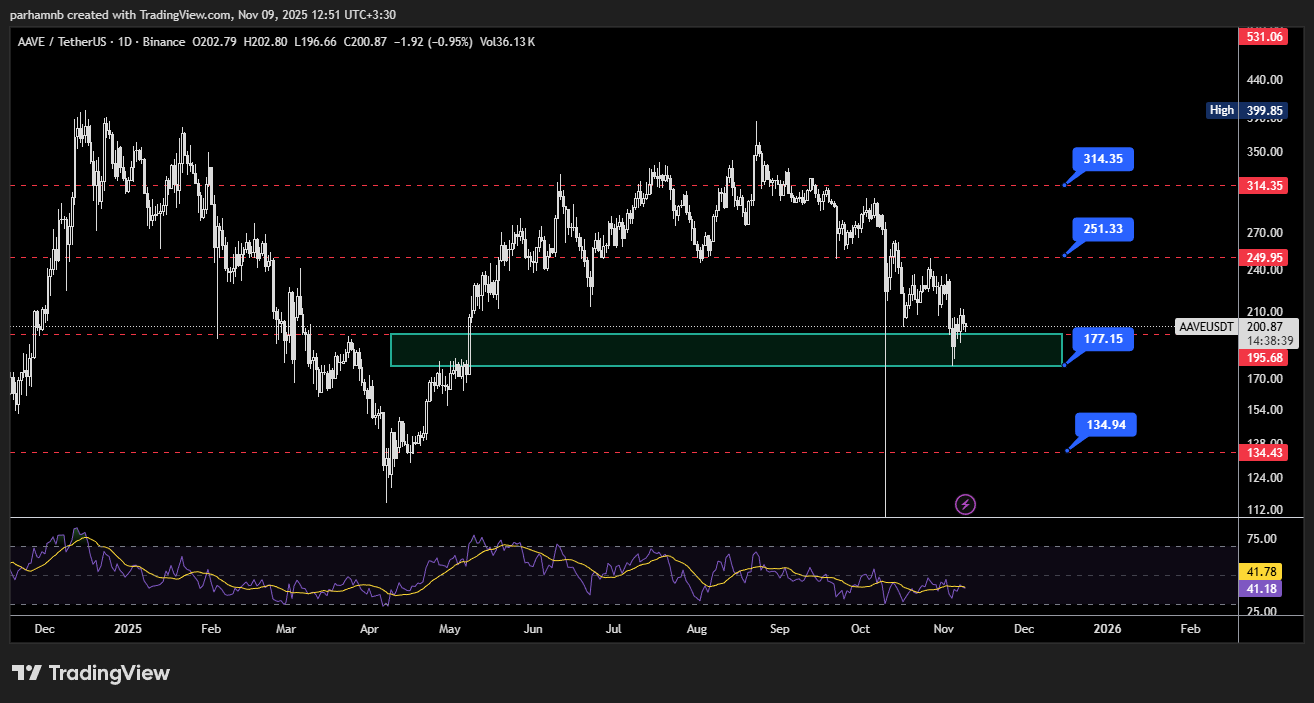Click the 2026 marker on time axis

(x=1107, y=629)
